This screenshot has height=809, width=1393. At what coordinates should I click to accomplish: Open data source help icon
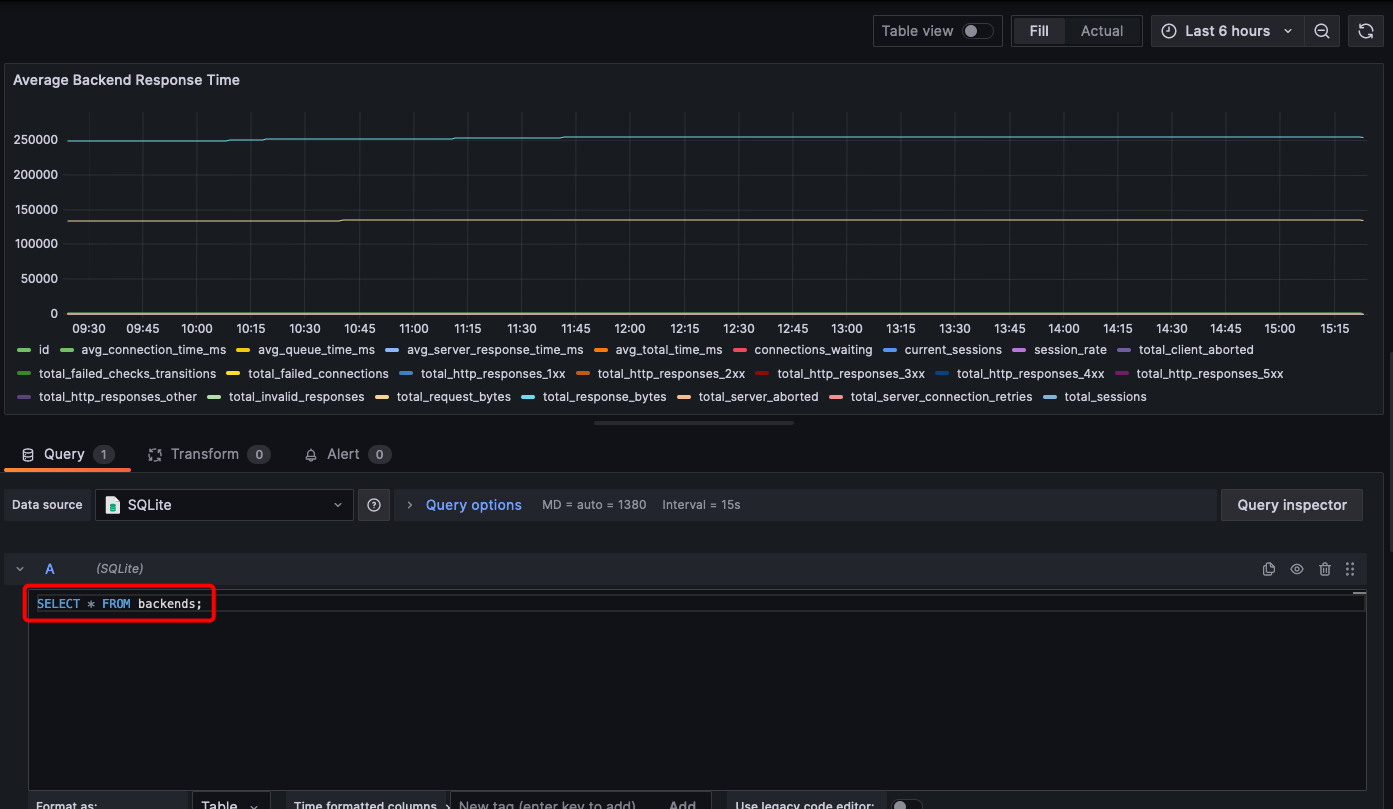(x=374, y=505)
